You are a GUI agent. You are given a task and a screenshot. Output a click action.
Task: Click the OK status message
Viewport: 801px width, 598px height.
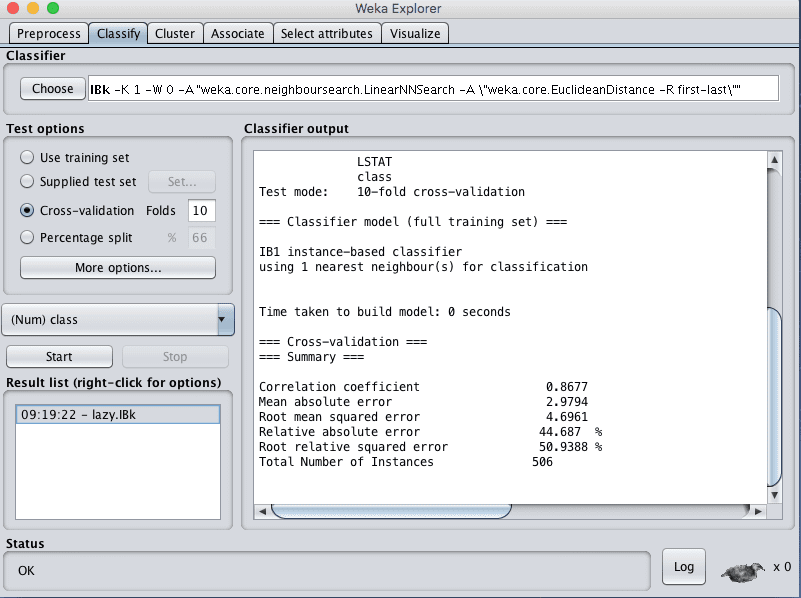[26, 570]
